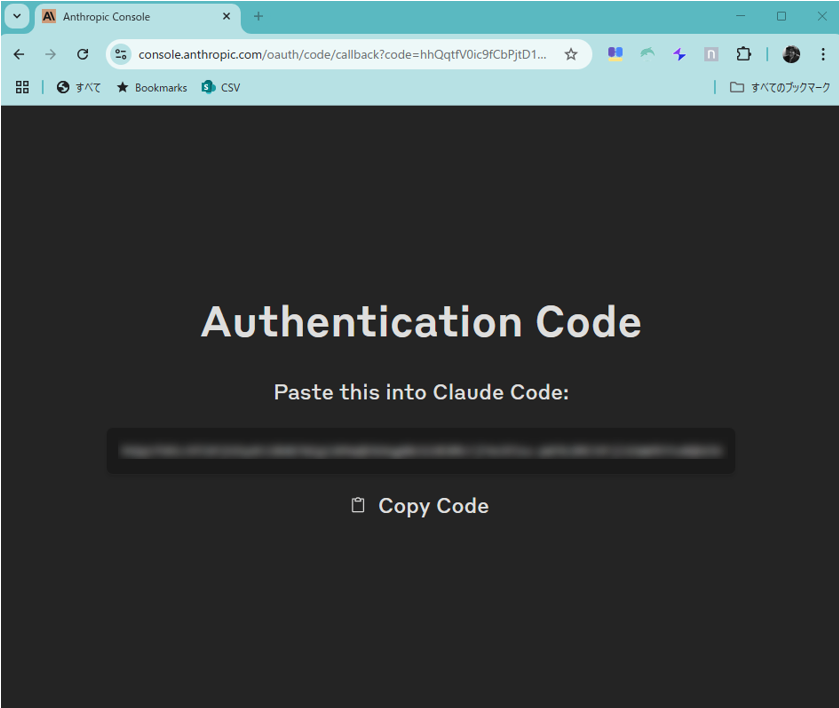Image resolution: width=839 pixels, height=708 pixels.
Task: Open the Bookmarks star bookmark folder
Action: click(152, 87)
